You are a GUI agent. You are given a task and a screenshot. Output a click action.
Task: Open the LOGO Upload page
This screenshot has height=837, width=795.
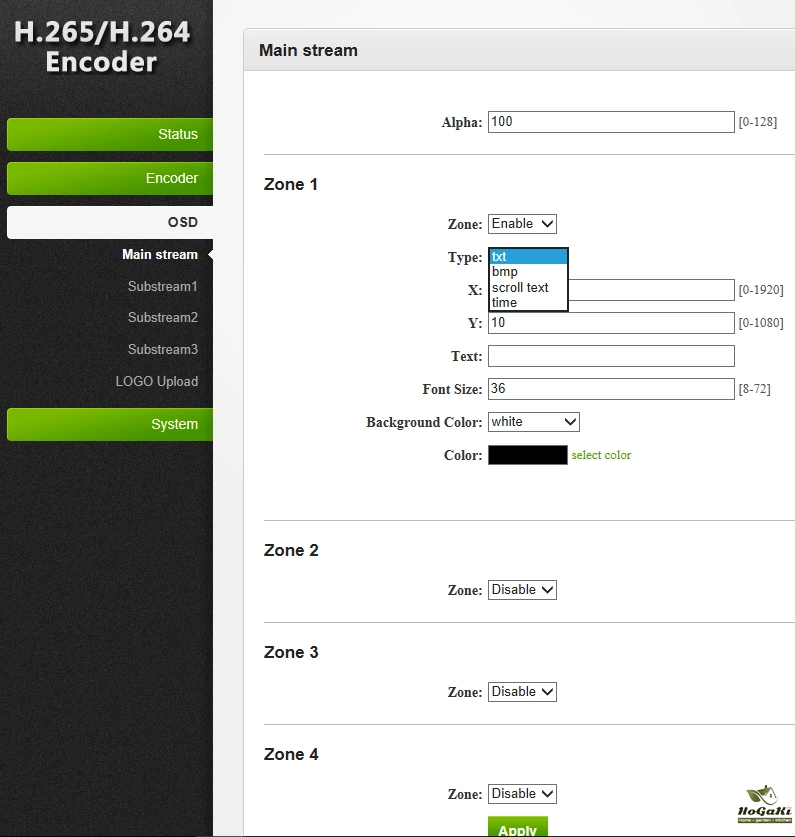[156, 381]
